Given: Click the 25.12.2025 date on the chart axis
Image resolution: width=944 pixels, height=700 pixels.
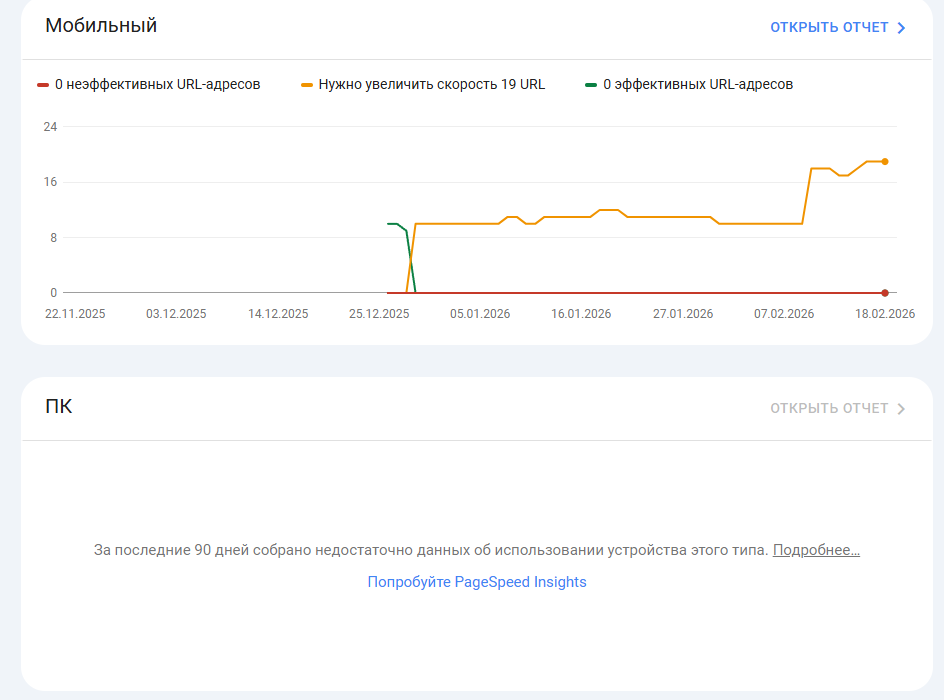Looking at the screenshot, I should point(379,313).
